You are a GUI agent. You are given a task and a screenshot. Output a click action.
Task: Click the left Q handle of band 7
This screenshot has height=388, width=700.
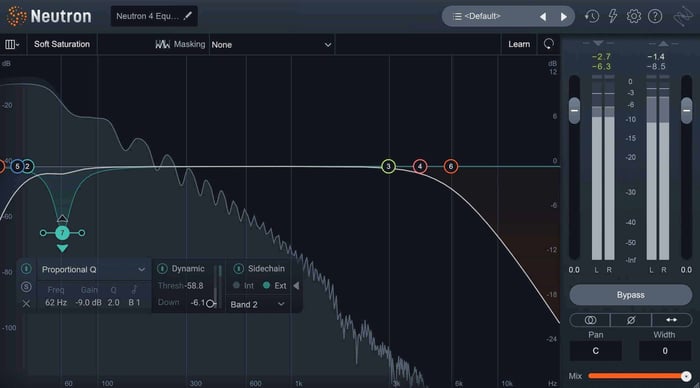click(x=43, y=233)
